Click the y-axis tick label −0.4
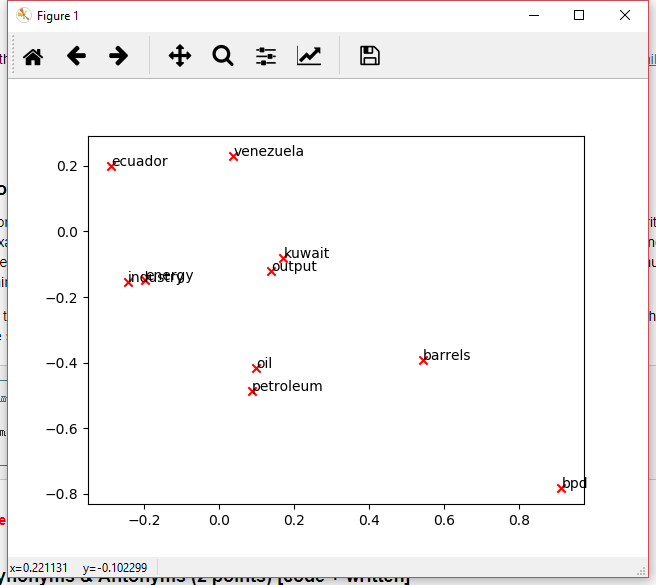The width and height of the screenshot is (656, 585). pyautogui.click(x=62, y=363)
